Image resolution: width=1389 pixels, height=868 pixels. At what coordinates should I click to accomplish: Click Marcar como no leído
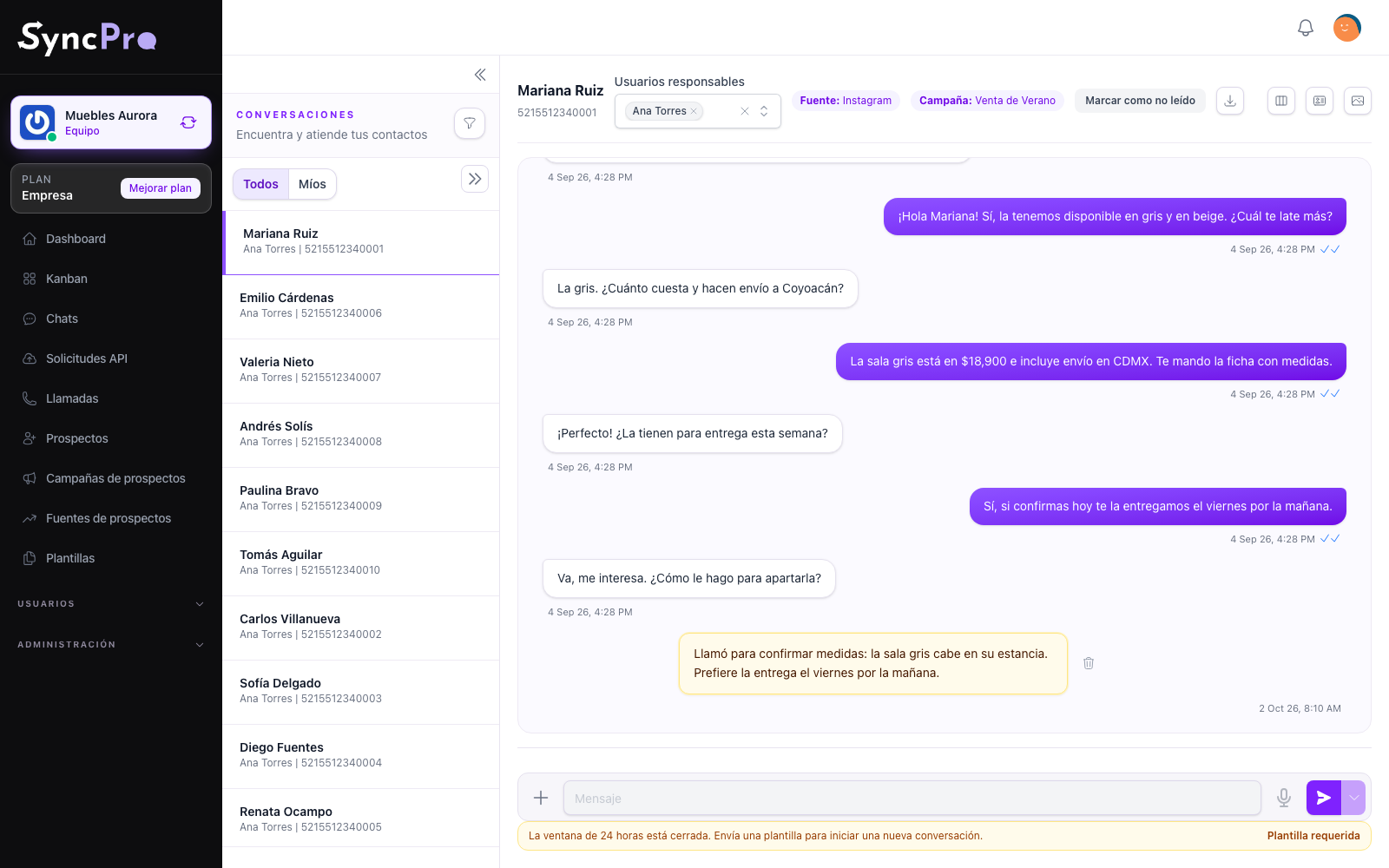1140,101
